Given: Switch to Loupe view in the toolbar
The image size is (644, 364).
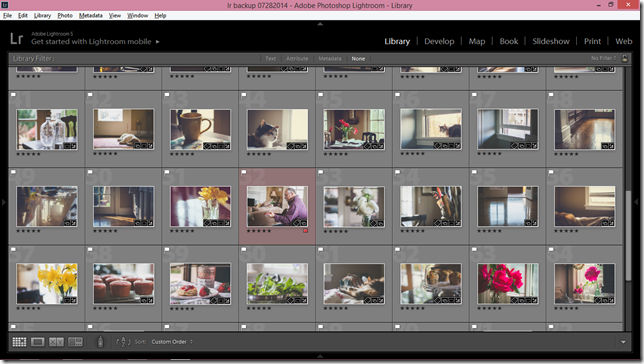Looking at the screenshot, I should click(38, 342).
